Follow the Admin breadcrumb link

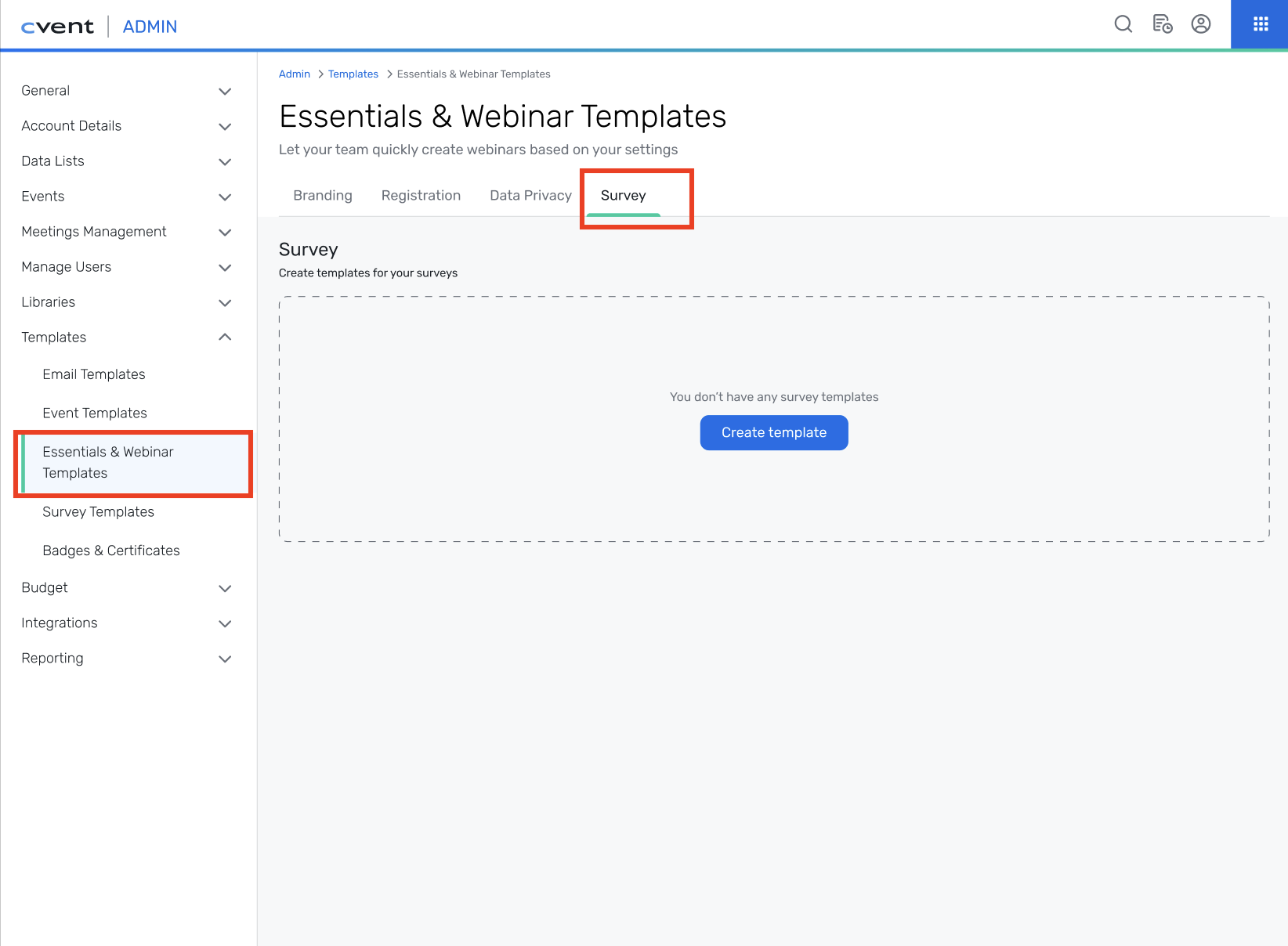click(295, 74)
